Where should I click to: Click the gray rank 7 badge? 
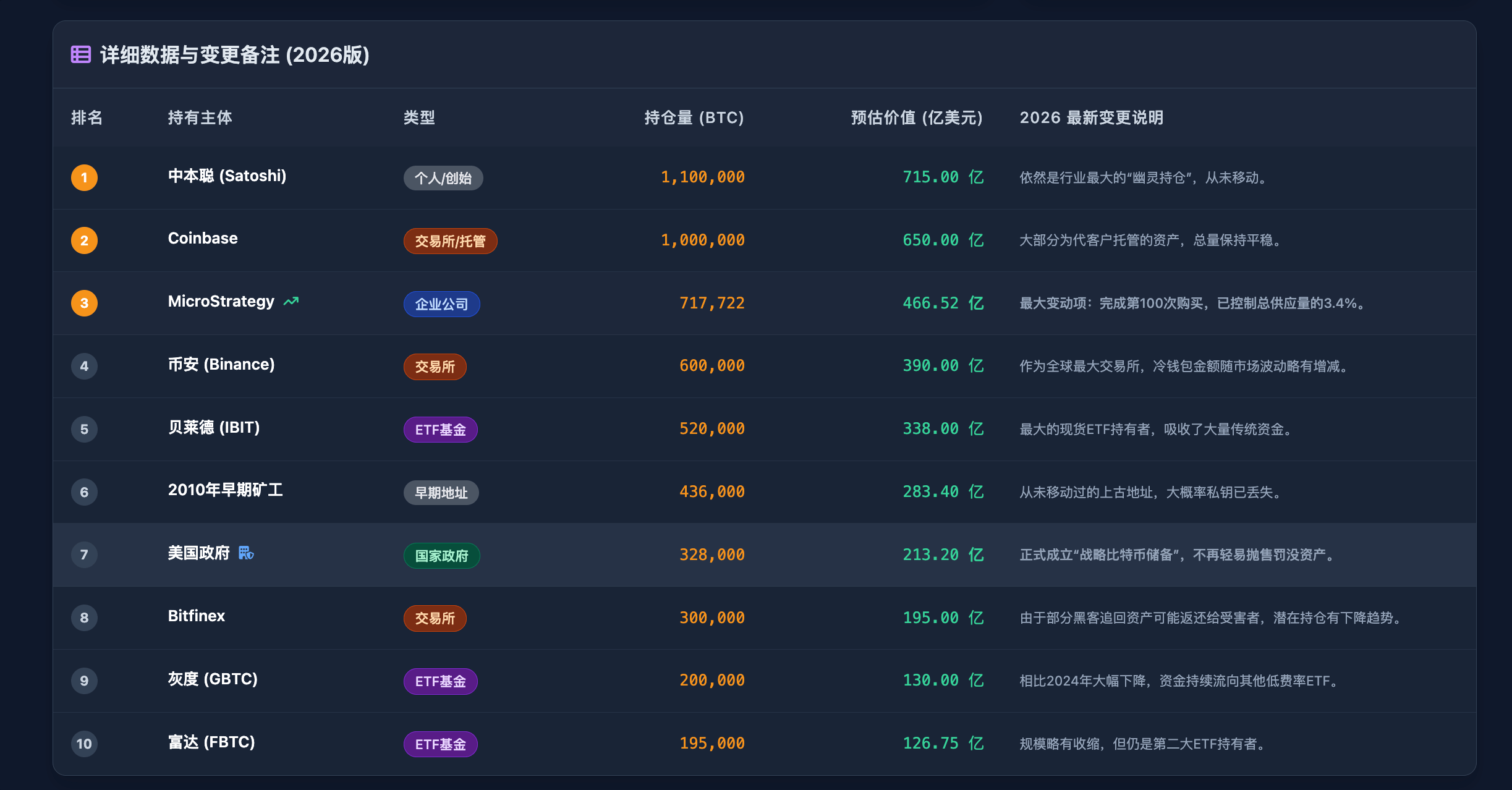pos(84,554)
